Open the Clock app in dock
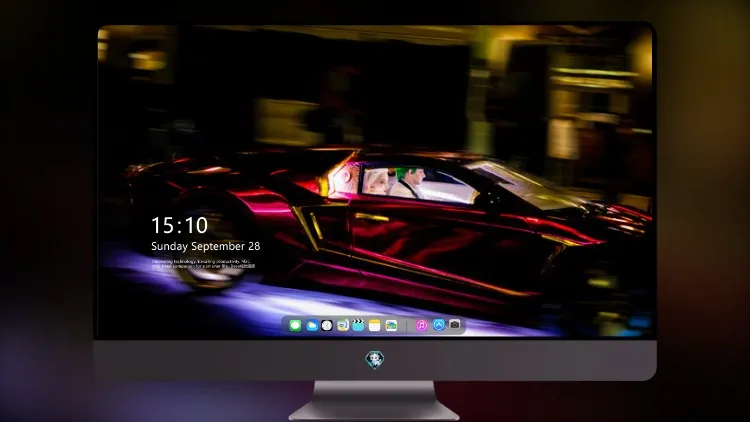 click(327, 326)
